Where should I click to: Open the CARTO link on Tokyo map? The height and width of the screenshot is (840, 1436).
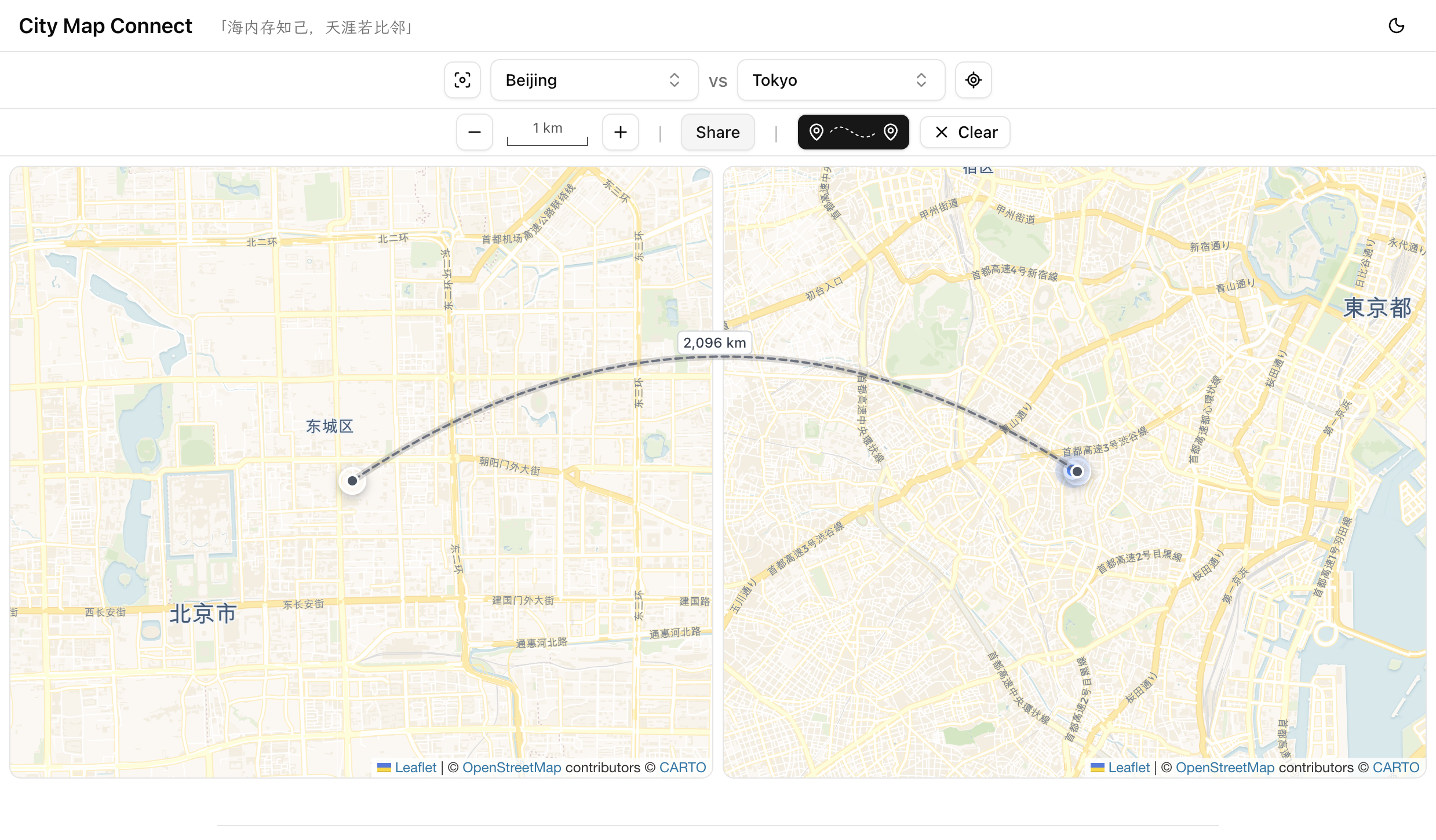(x=1395, y=768)
